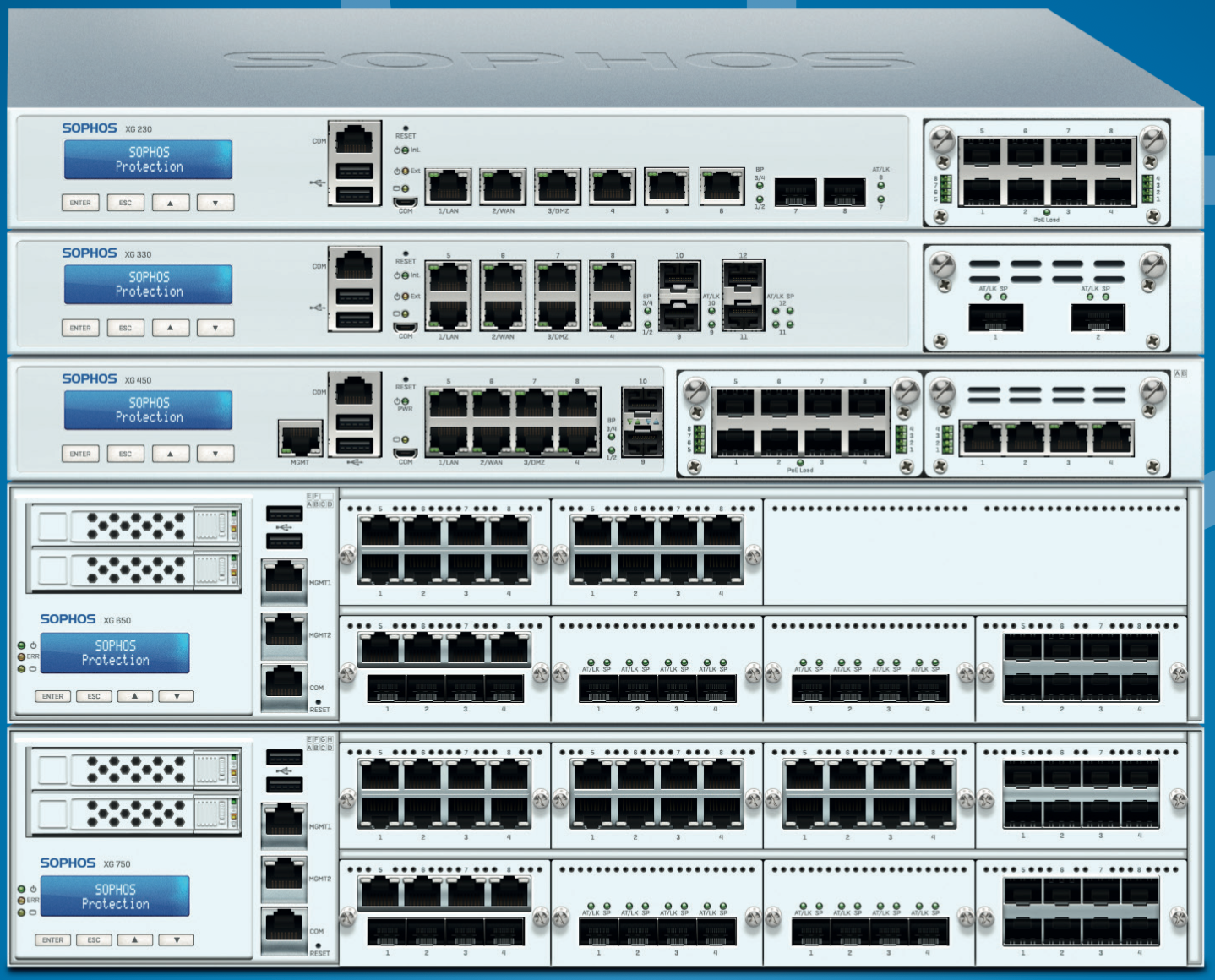Click the RESET pinhole on the XG 650
The image size is (1215, 980).
(x=319, y=702)
